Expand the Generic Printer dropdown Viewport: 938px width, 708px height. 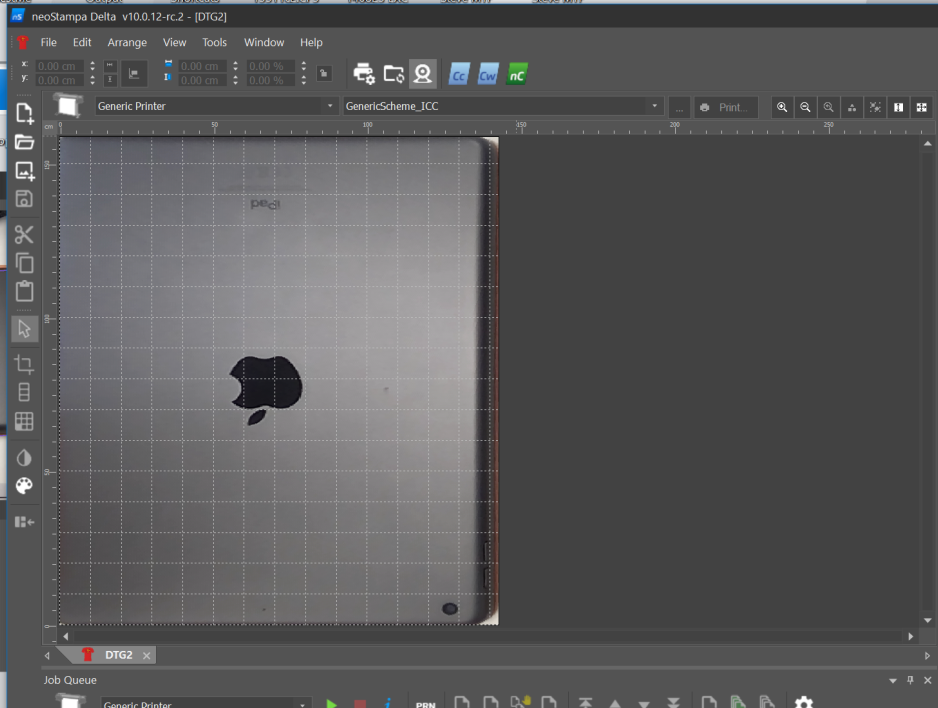pos(331,106)
